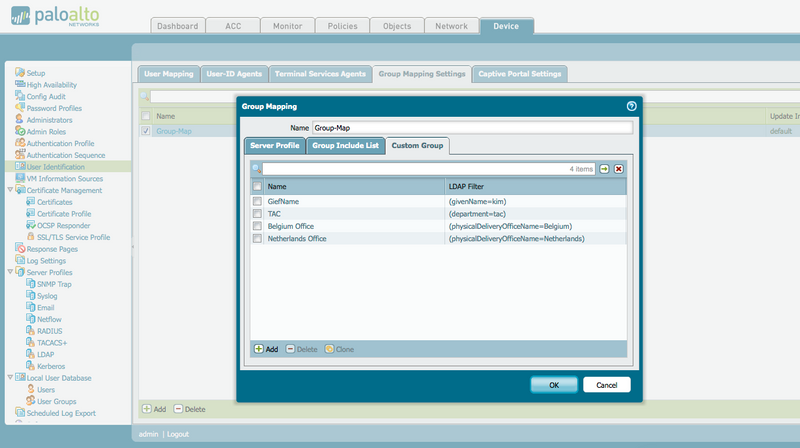This screenshot has width=800, height=448.
Task: Collapse the Server Profiles tree node
Action: (x=10, y=272)
